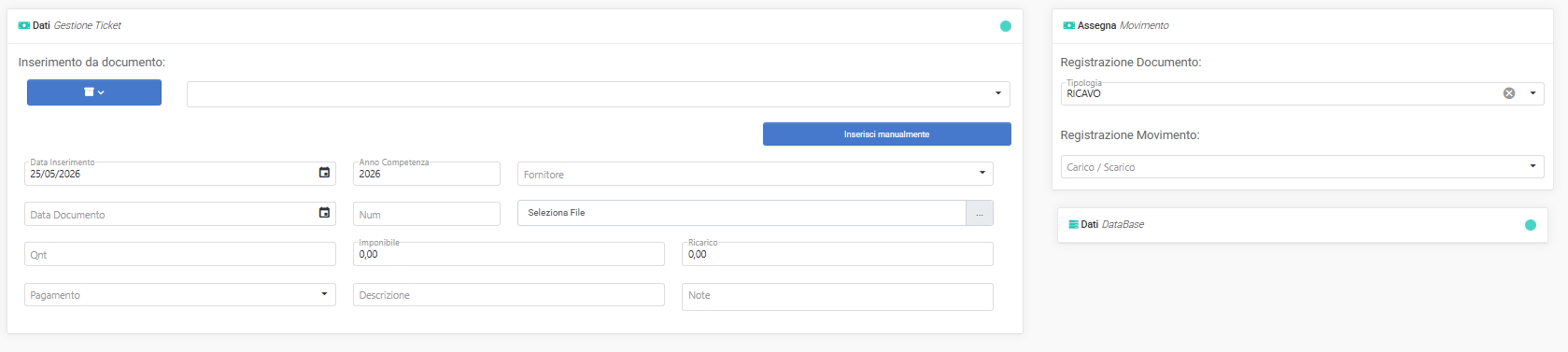Viewport: 1568px width, 352px height.
Task: Open the Fornitore dropdown
Action: pyautogui.click(x=755, y=174)
